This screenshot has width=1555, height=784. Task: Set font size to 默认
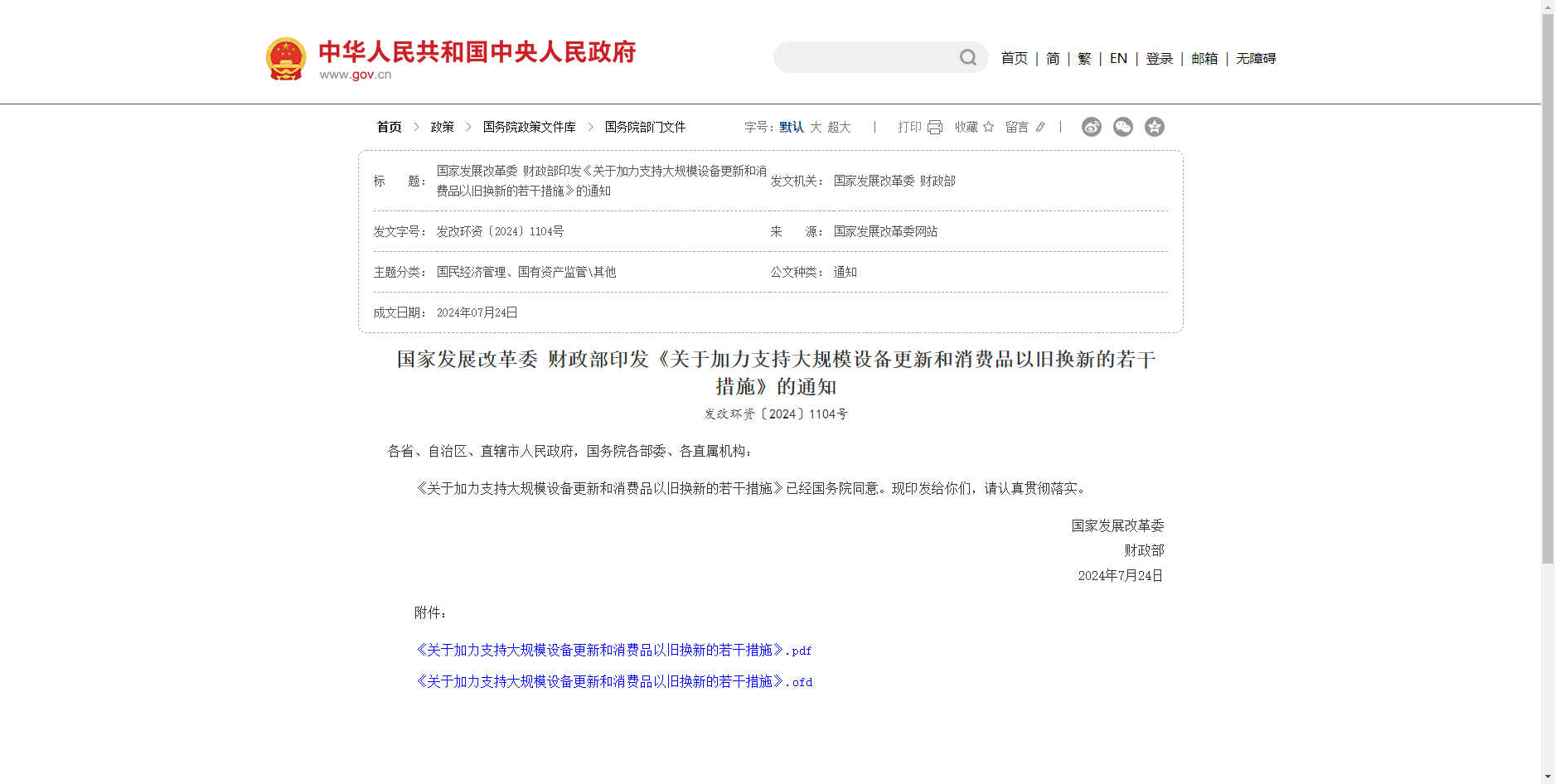click(792, 127)
